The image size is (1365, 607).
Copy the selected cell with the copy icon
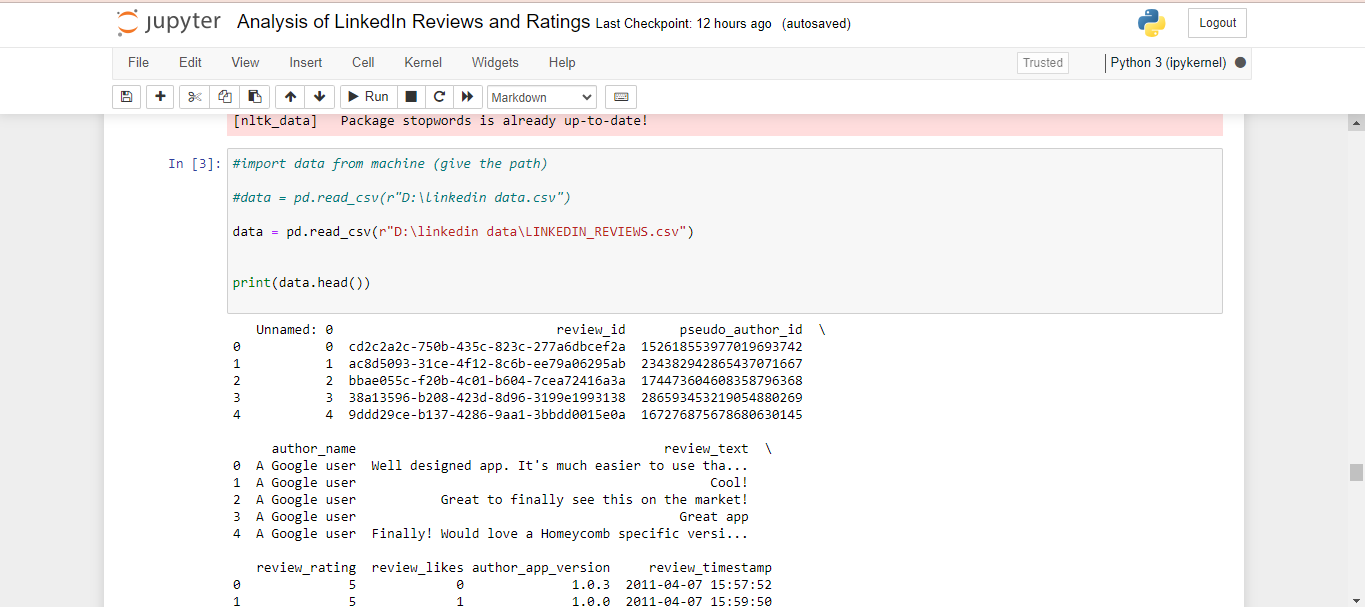[224, 96]
